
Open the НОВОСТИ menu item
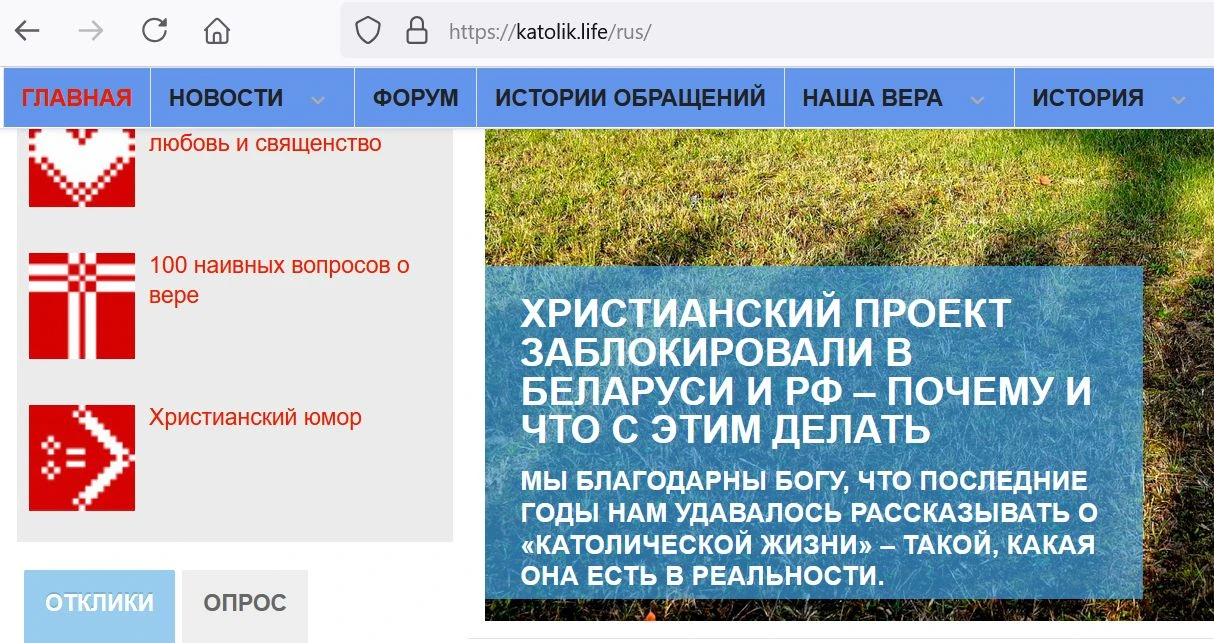click(x=226, y=98)
